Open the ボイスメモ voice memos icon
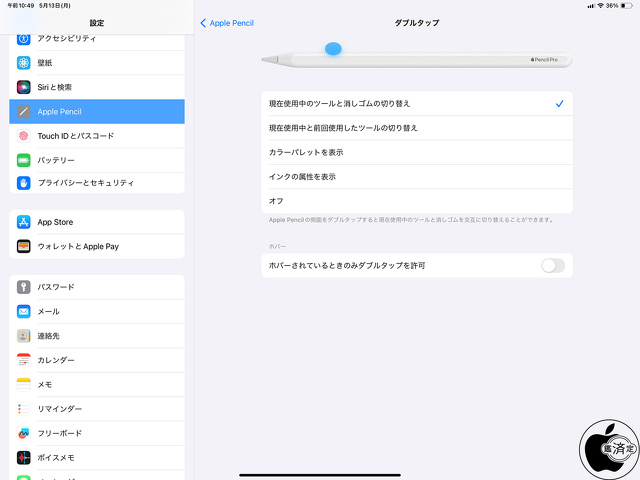Image resolution: width=640 pixels, height=480 pixels. (24, 458)
